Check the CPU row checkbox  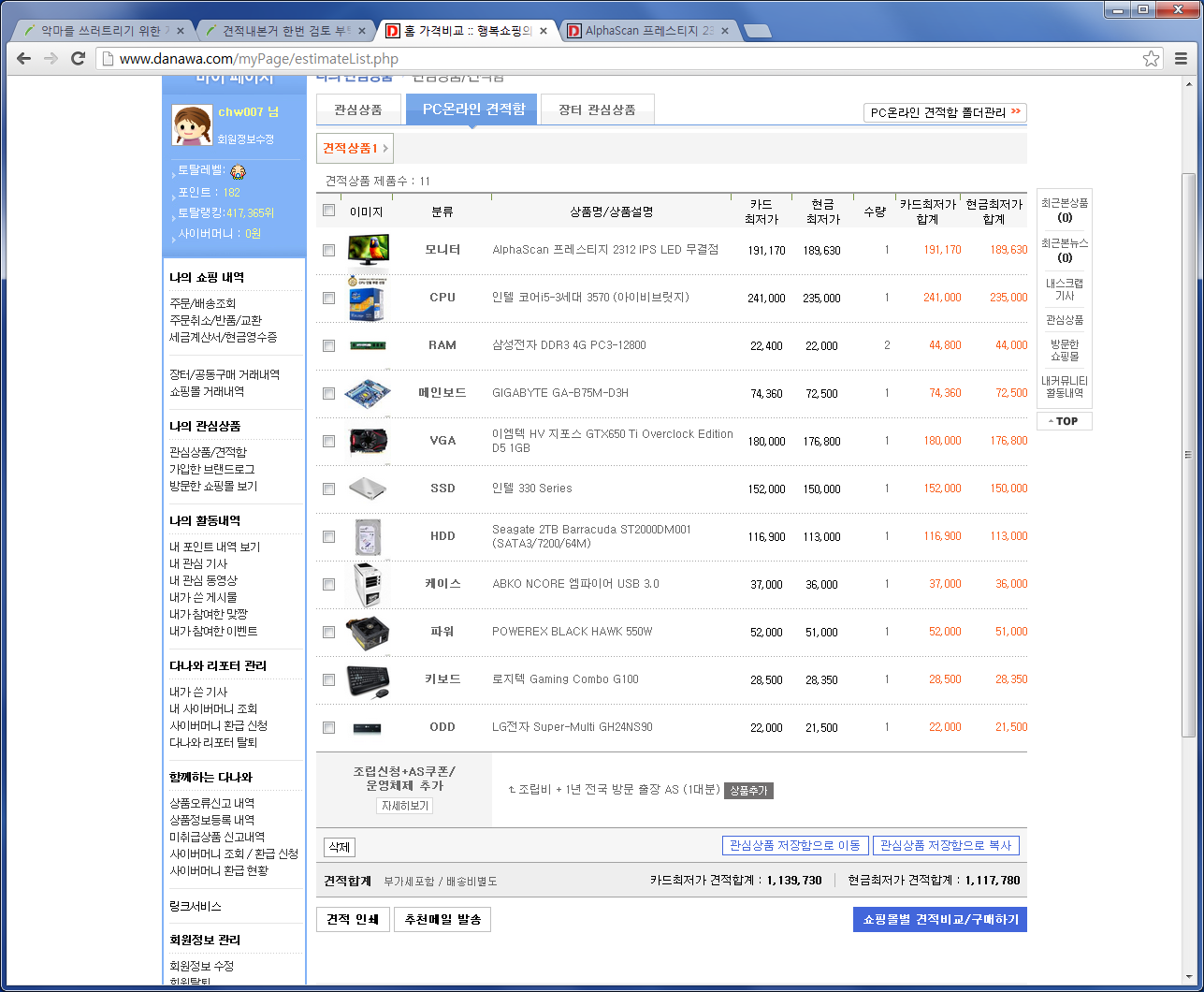coord(328,298)
